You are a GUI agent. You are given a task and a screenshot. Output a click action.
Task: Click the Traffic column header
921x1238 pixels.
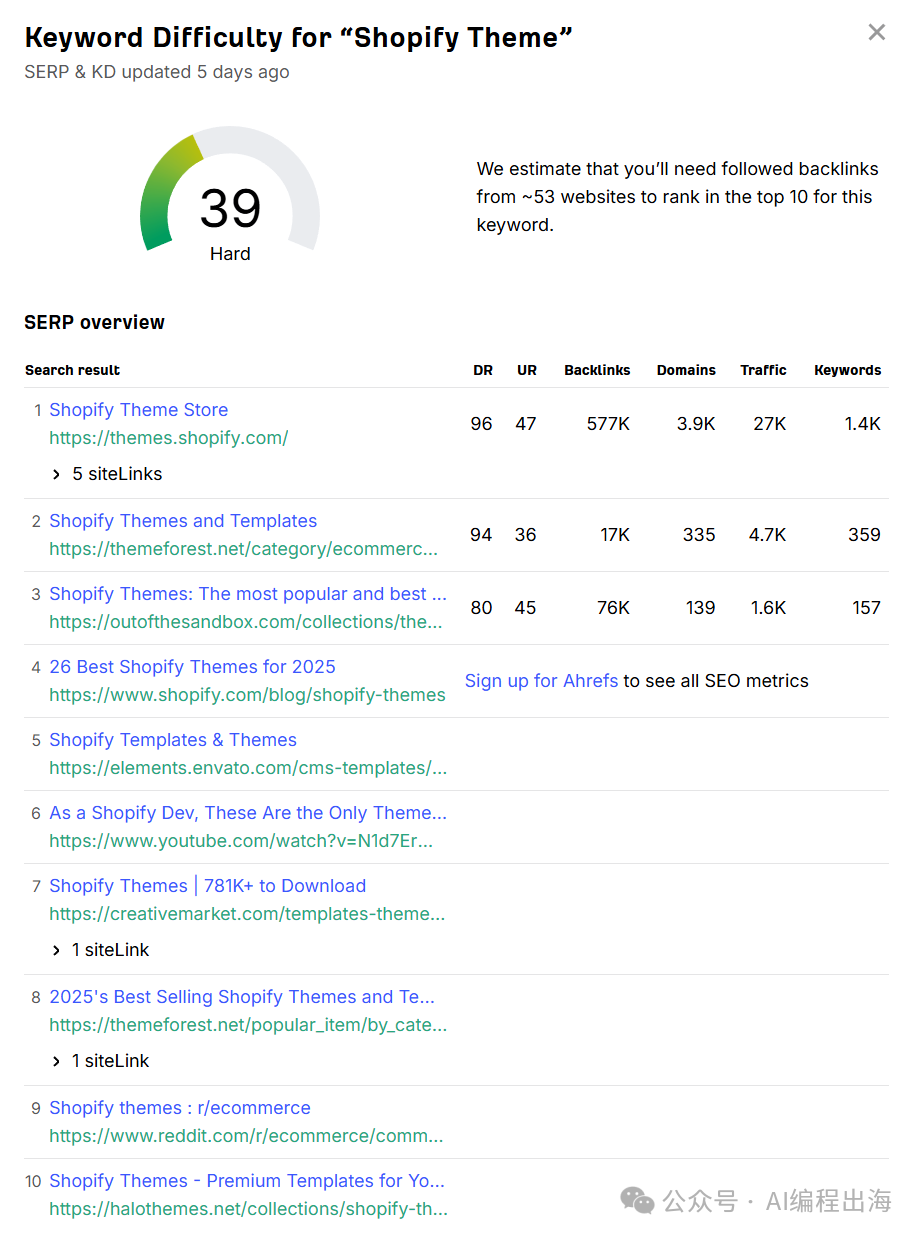pyautogui.click(x=763, y=370)
